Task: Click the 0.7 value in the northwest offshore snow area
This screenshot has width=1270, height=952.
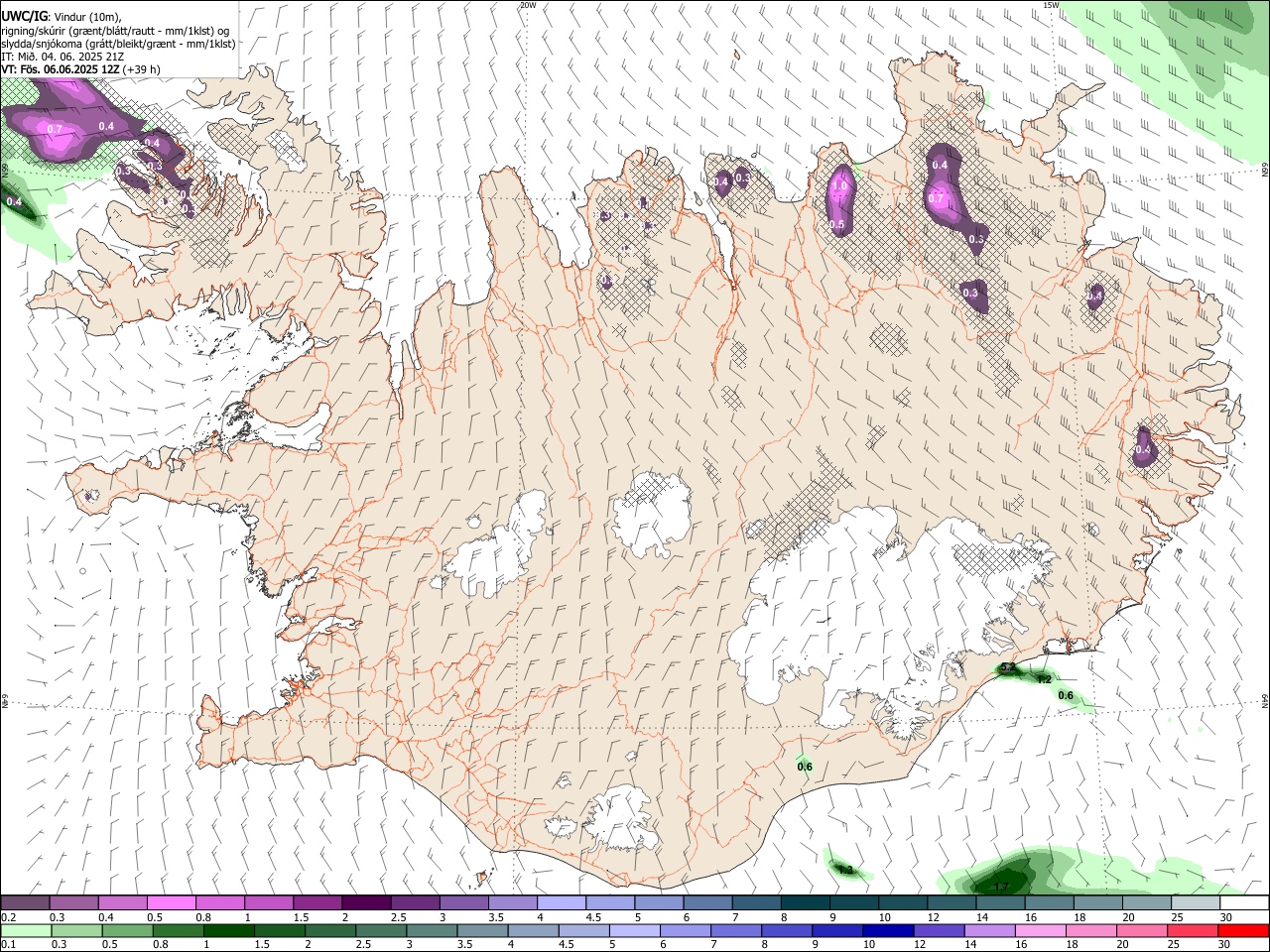Action: [x=55, y=130]
